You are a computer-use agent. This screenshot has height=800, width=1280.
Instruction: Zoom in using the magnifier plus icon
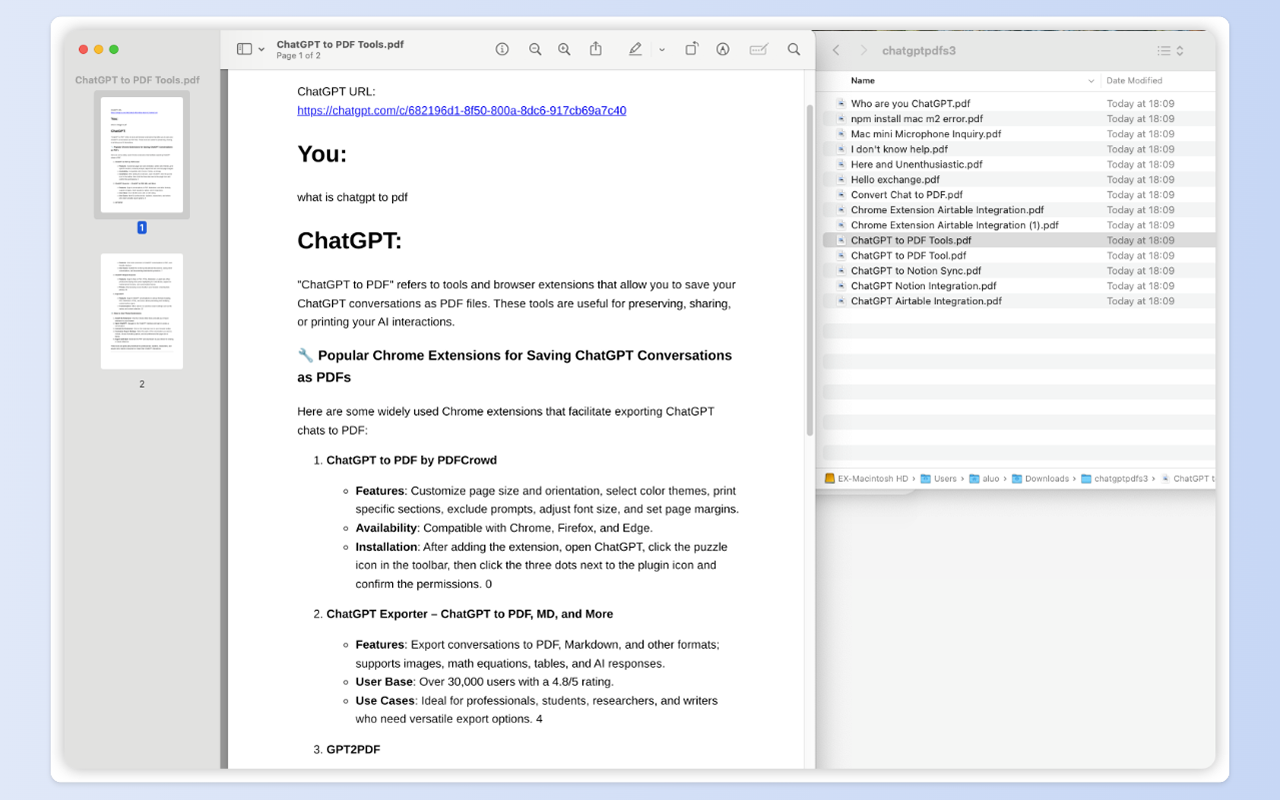(564, 48)
